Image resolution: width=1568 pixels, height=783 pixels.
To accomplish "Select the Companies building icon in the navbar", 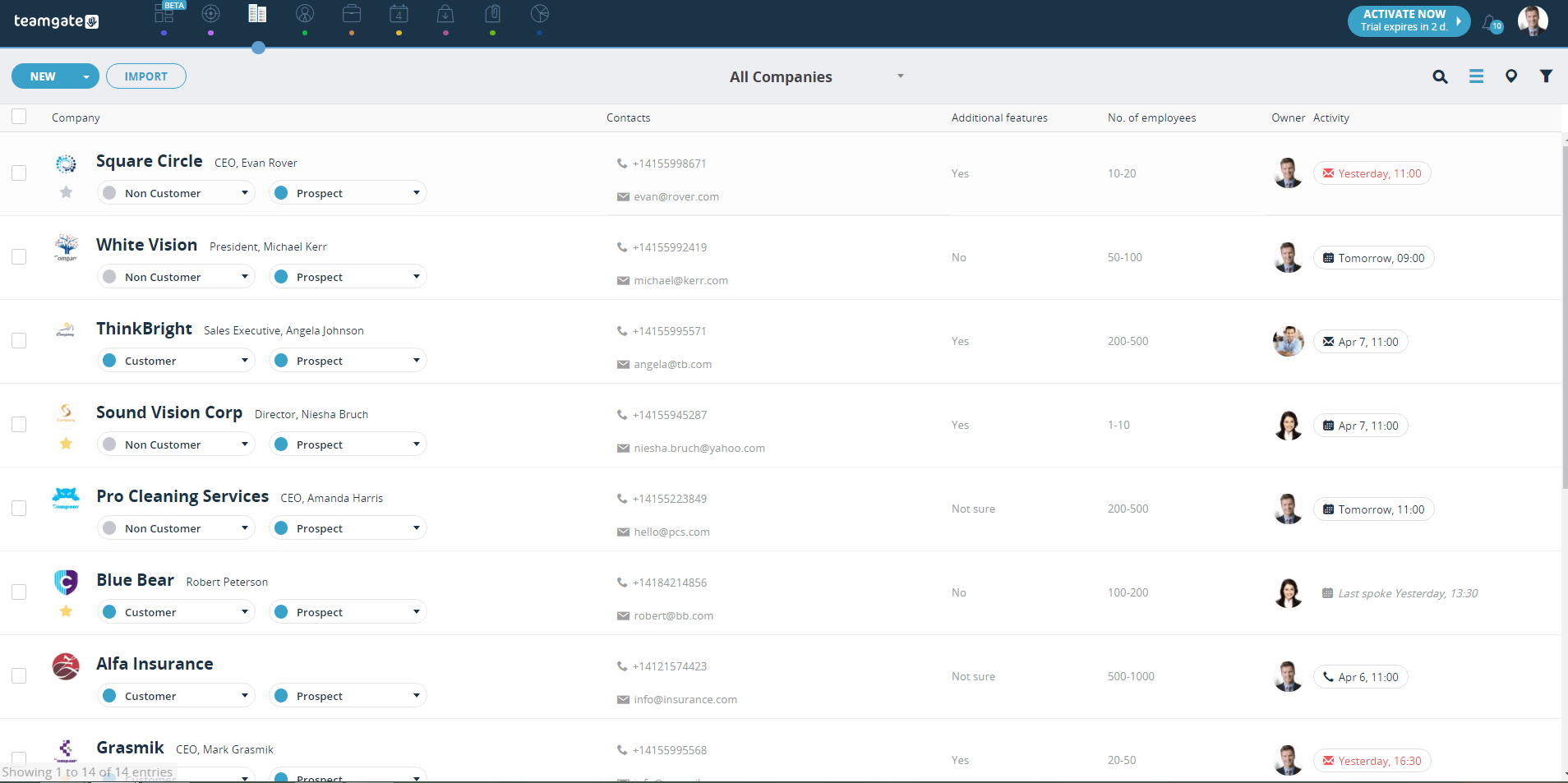I will pyautogui.click(x=257, y=14).
